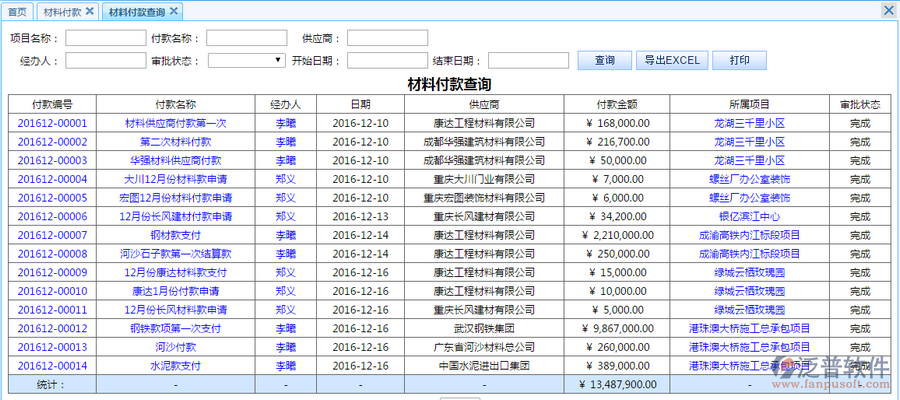Close the 材料付款查询 tab

tap(173, 11)
